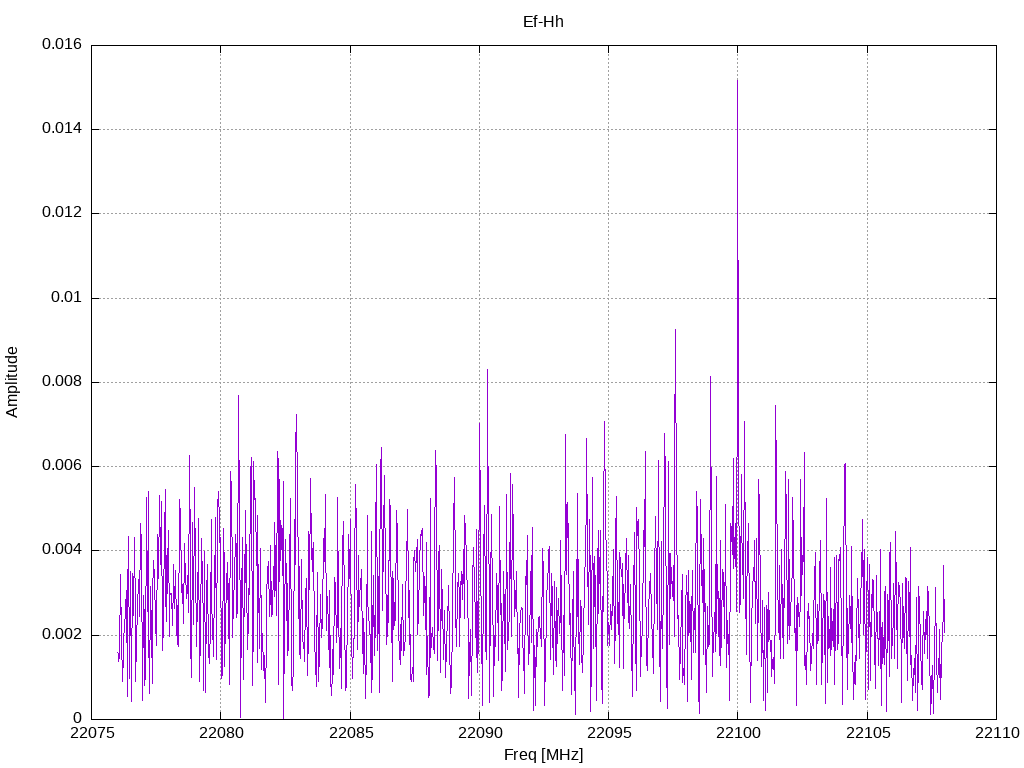Click the Freq [MHz] x-axis label
The image size is (1024, 768).
[543, 755]
